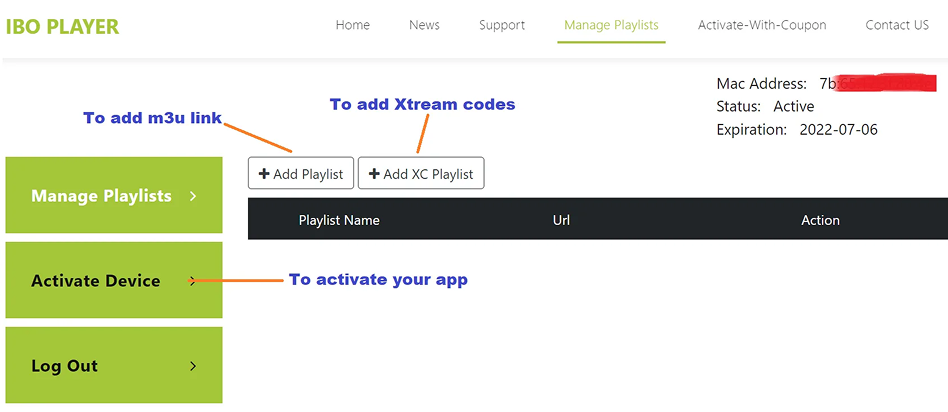Click the IBO PLAYER logo
The image size is (948, 412).
62,27
